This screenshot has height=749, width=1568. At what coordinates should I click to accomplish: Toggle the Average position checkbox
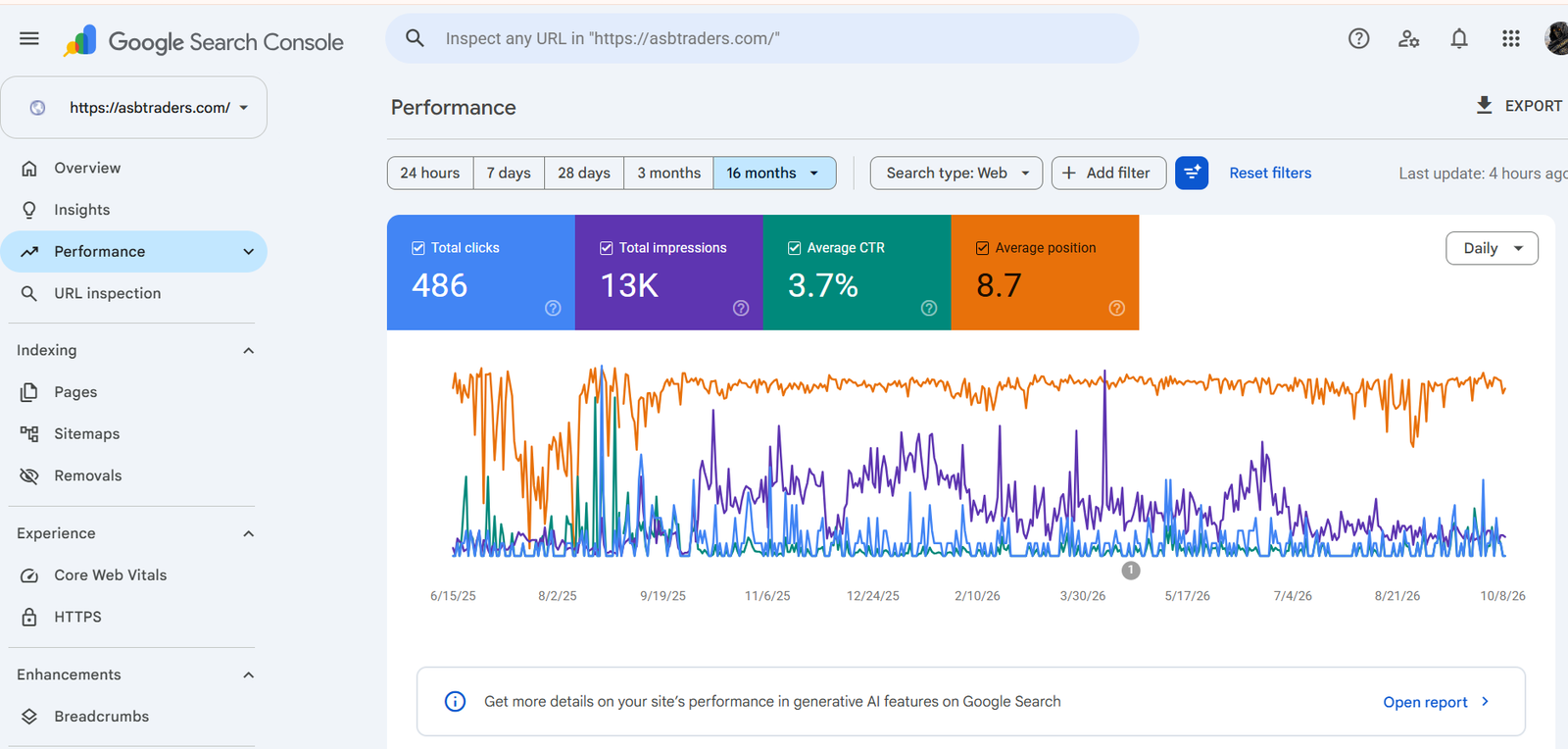[x=983, y=248]
